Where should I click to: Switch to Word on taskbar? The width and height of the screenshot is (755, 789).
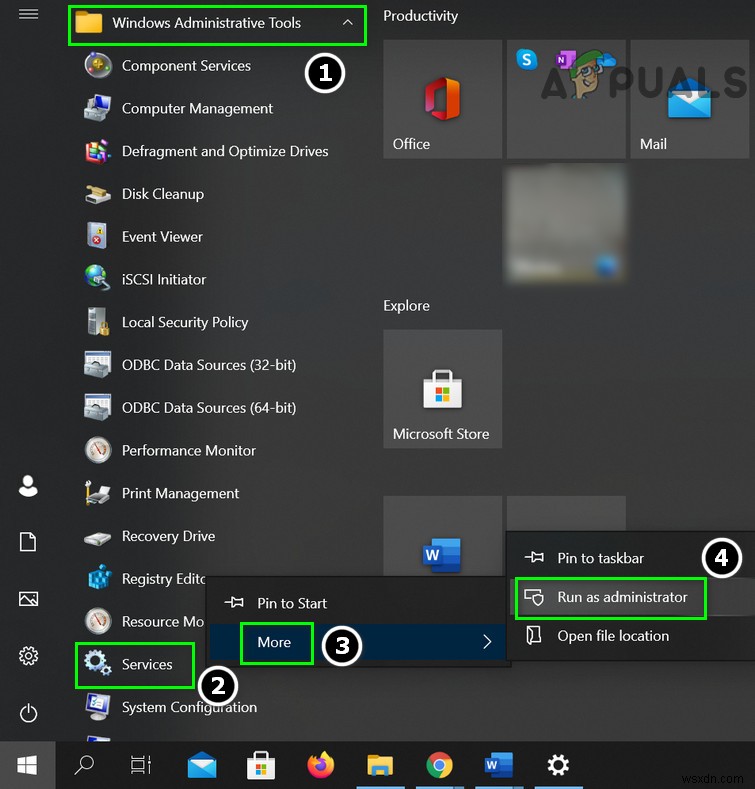tap(498, 765)
